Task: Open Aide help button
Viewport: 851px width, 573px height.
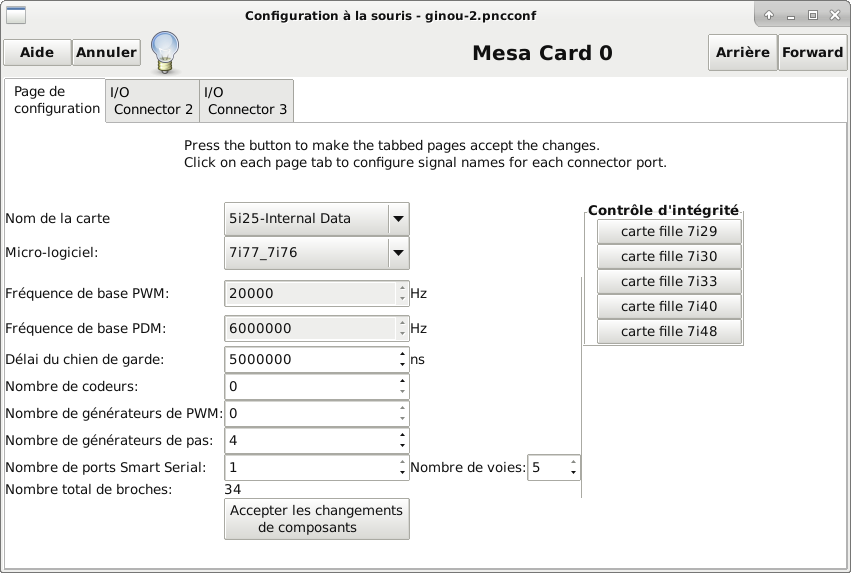Action: (37, 53)
